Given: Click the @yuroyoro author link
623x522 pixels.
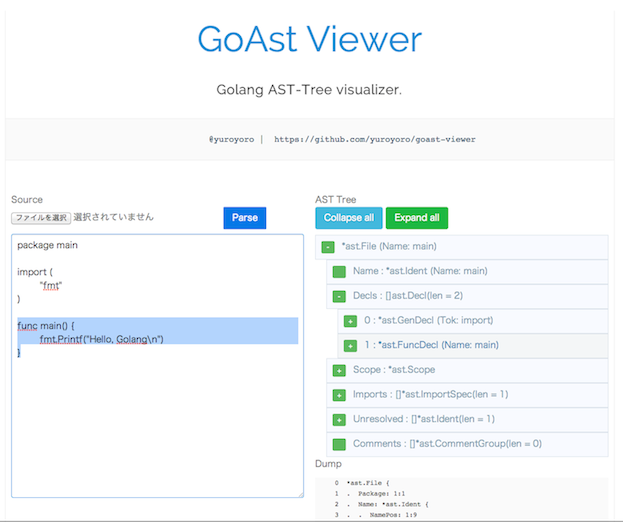Looking at the screenshot, I should [x=230, y=140].
